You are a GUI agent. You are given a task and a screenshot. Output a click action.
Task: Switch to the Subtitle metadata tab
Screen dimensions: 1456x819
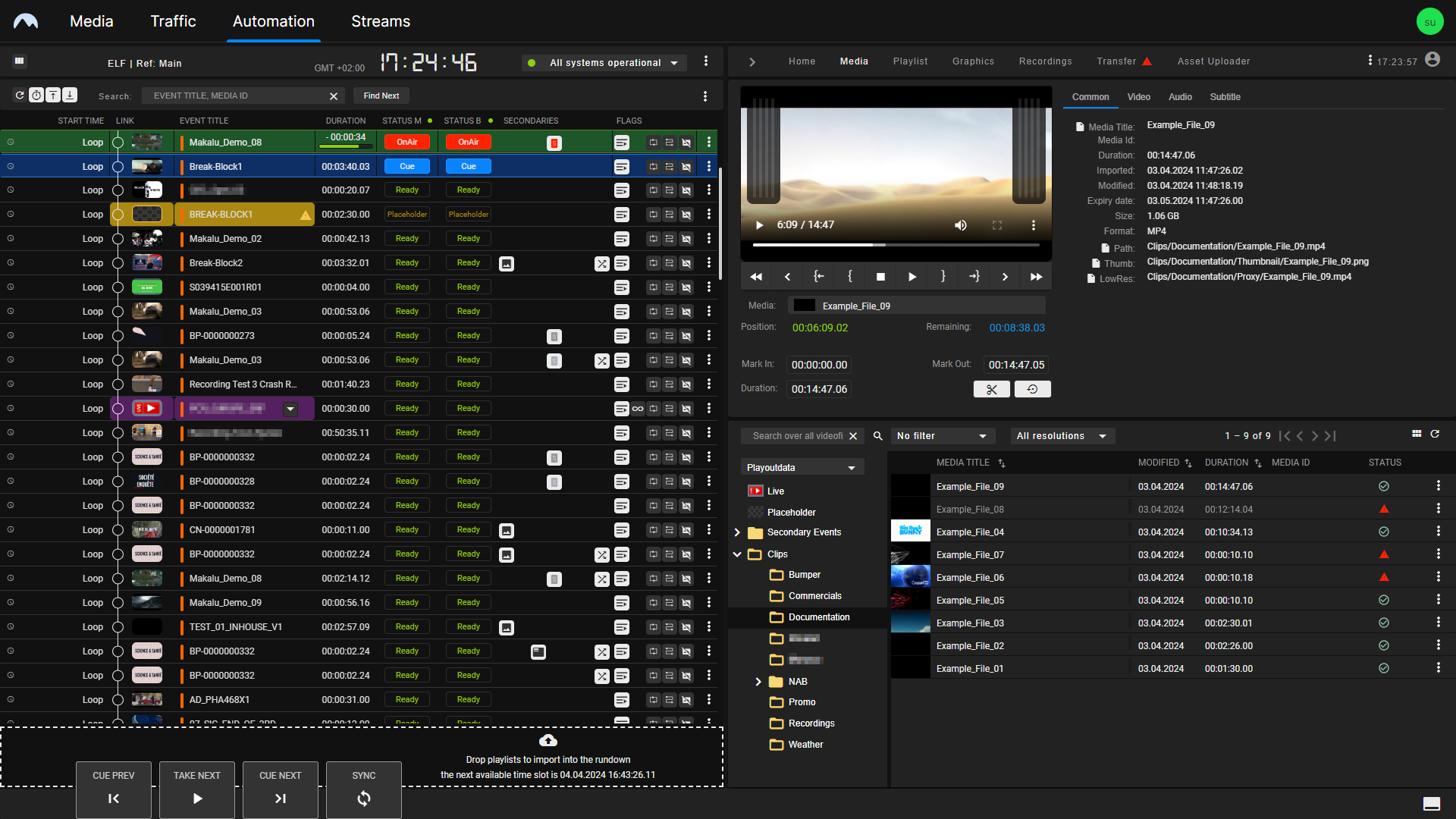click(1225, 97)
